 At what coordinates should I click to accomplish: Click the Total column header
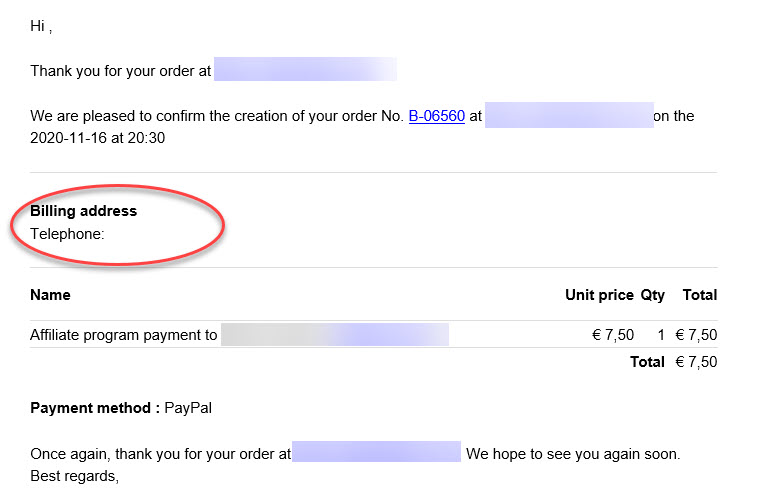pyautogui.click(x=700, y=295)
